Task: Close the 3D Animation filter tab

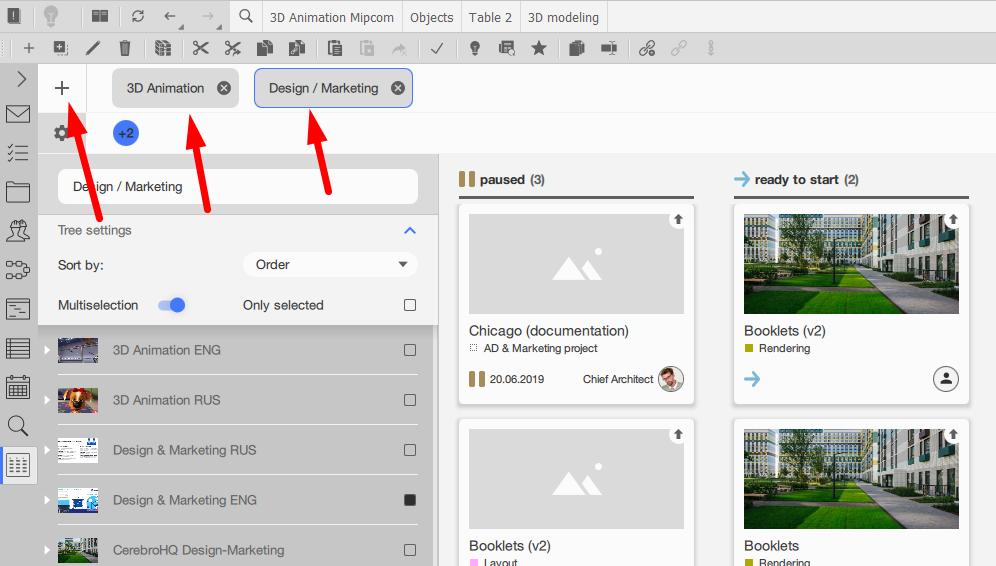Action: (224, 88)
